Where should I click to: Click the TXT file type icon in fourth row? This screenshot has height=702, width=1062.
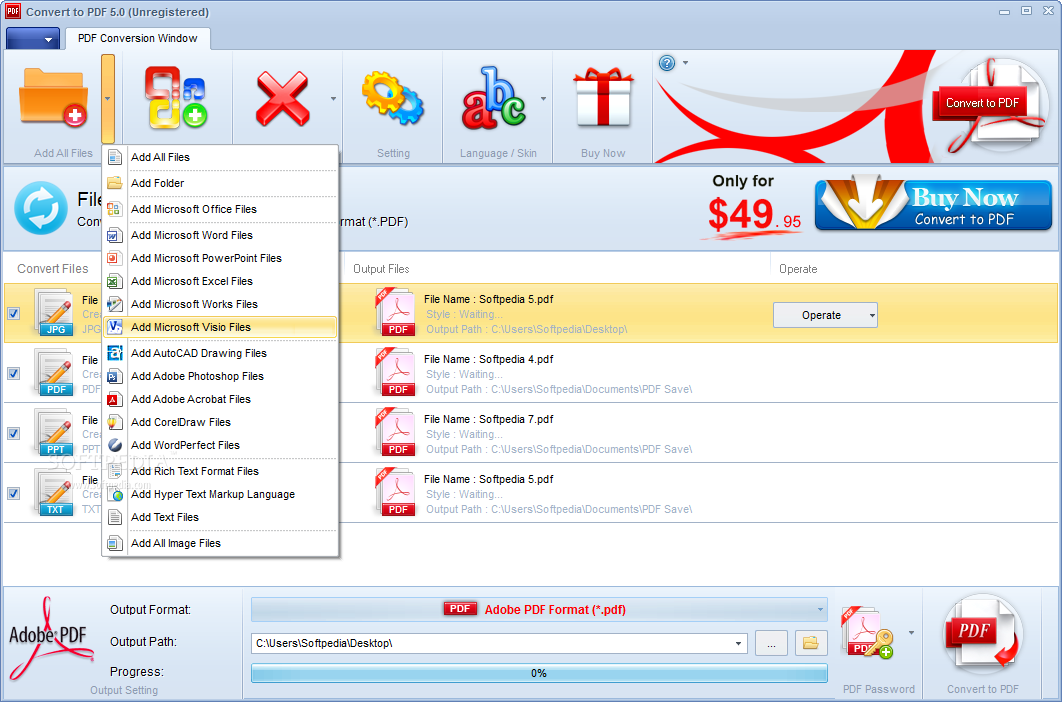56,493
